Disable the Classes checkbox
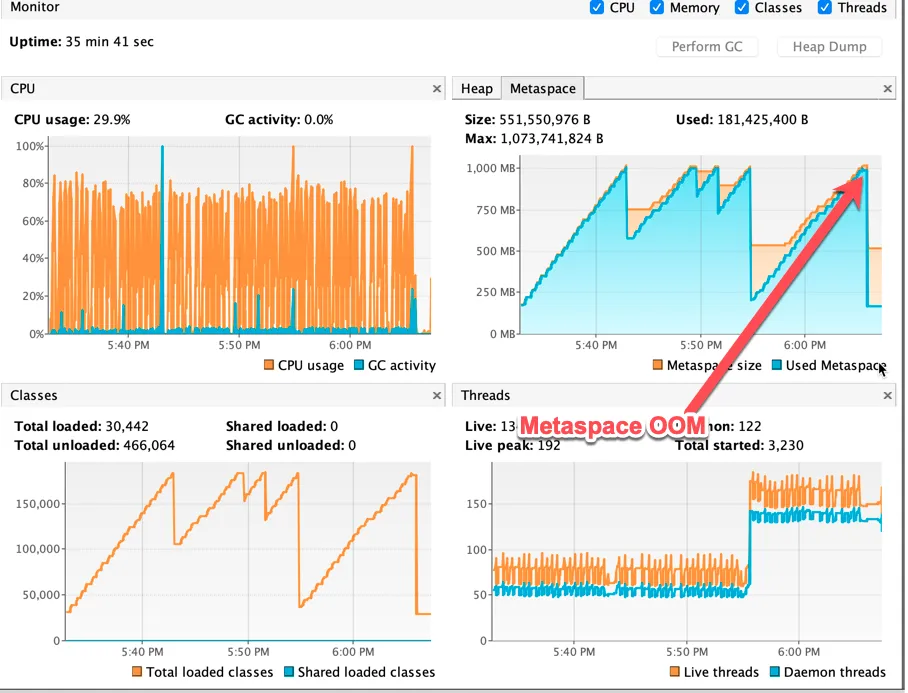Viewport: 908px width, 693px height. (742, 8)
